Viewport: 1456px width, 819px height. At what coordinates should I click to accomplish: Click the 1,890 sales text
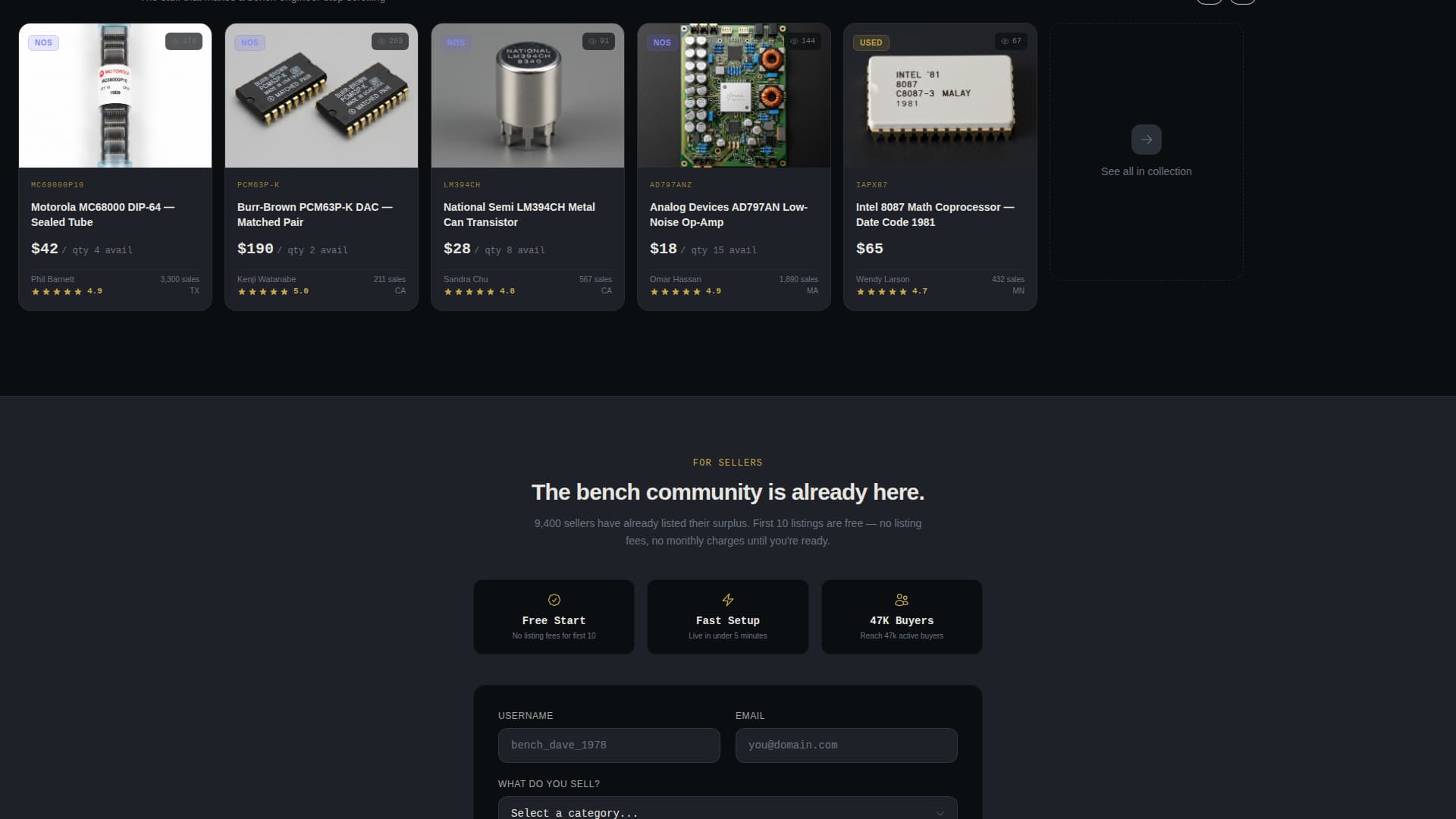[799, 280]
